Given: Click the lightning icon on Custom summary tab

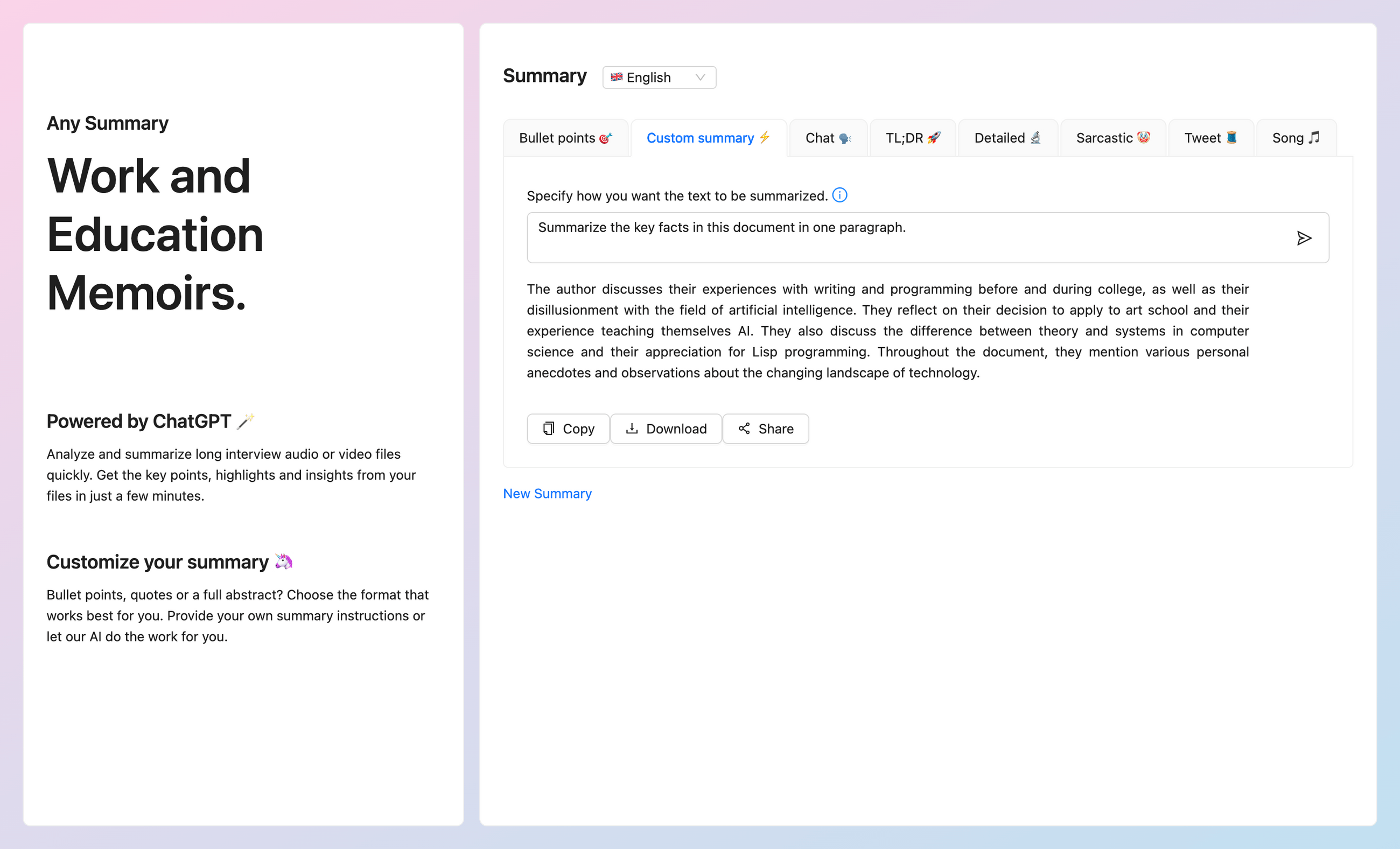Looking at the screenshot, I should coord(764,137).
